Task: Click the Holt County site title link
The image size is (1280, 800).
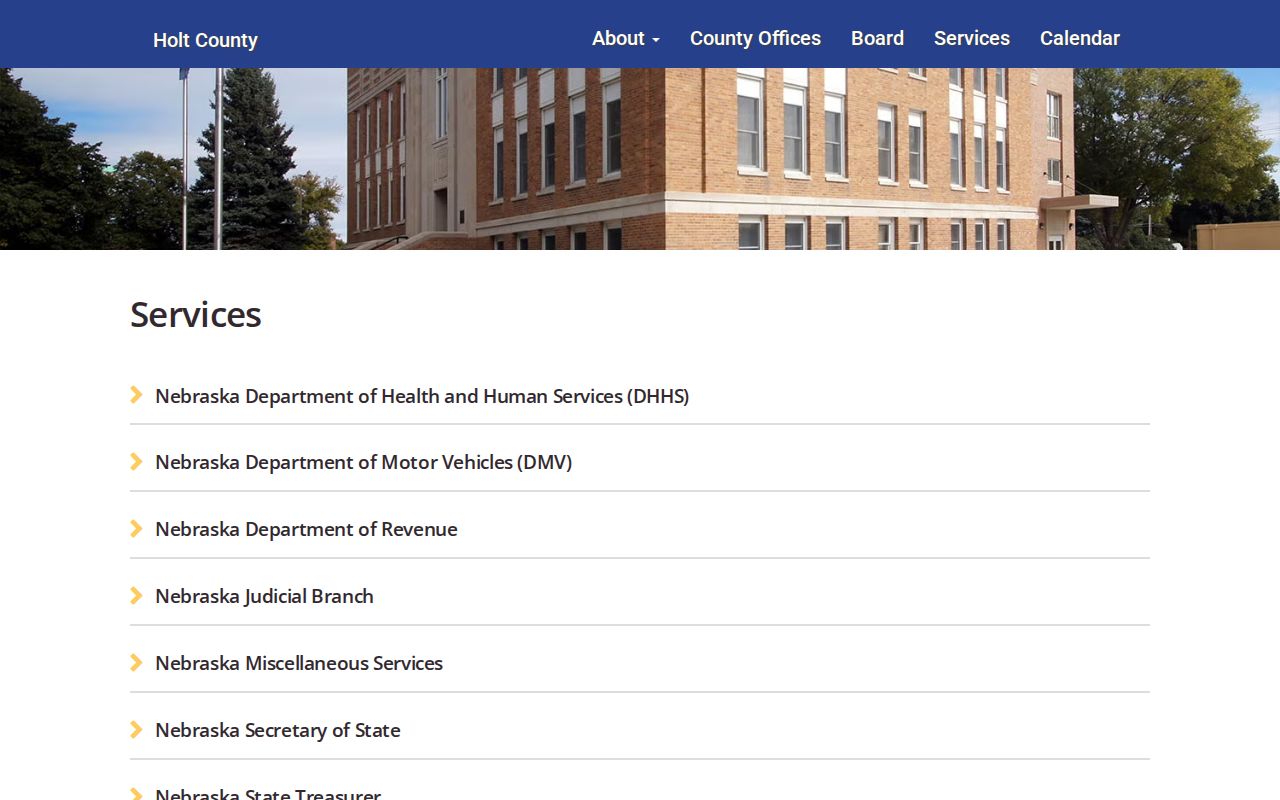Action: [x=205, y=40]
